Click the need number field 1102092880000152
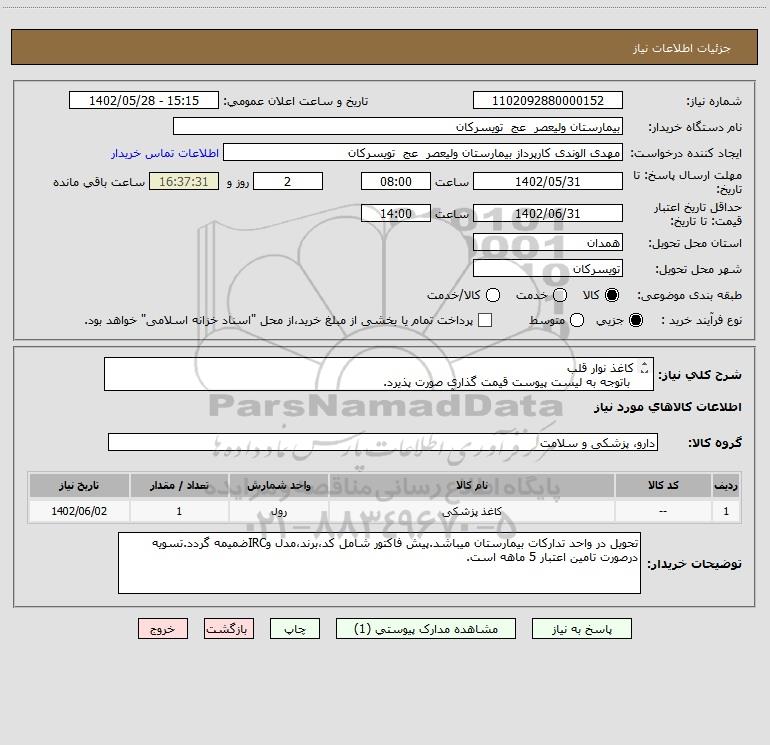This screenshot has width=770, height=745. [548, 100]
